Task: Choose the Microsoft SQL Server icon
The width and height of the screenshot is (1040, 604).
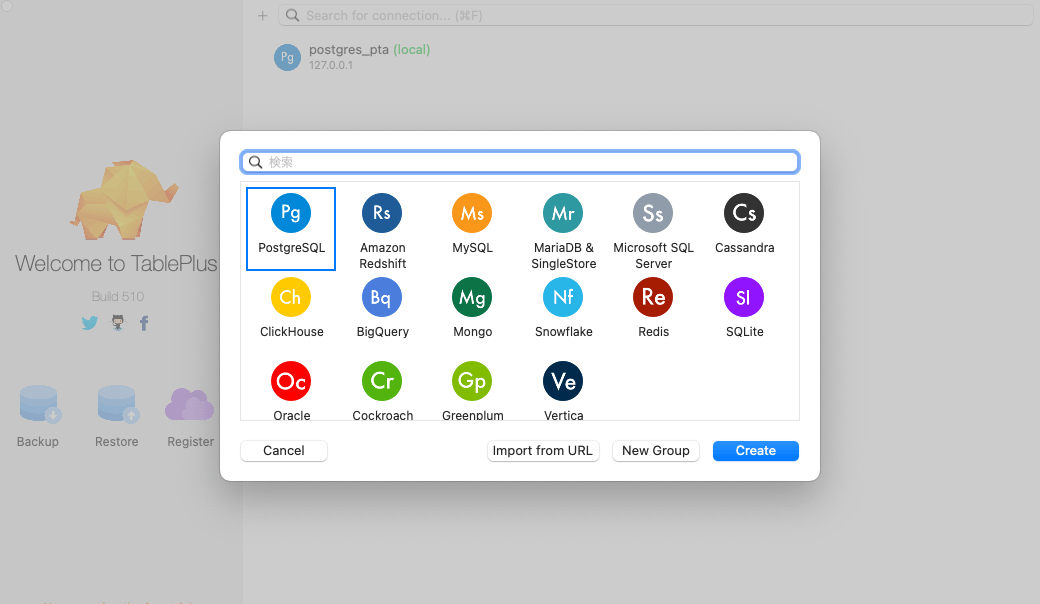Action: pos(653,213)
